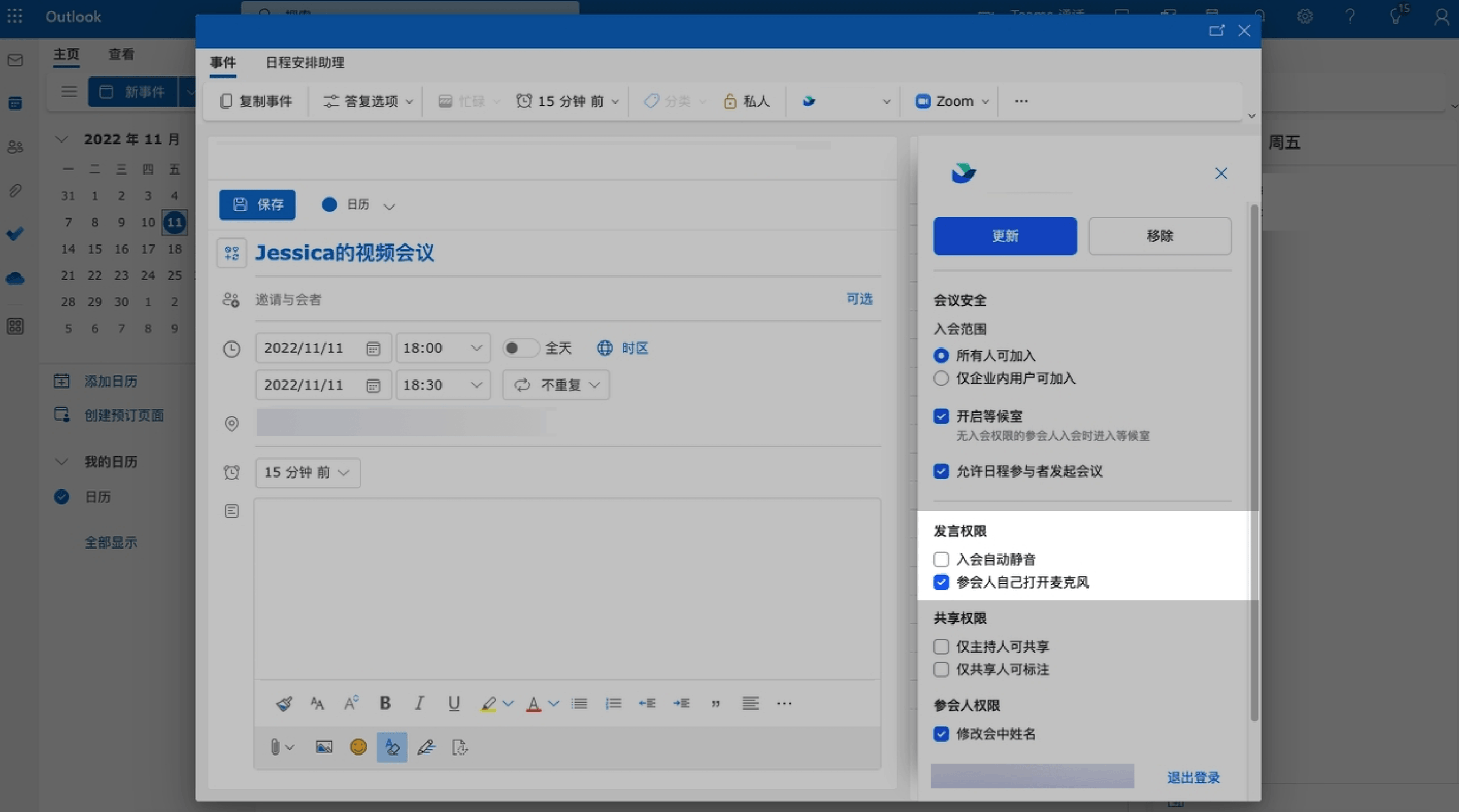
Task: Open the meeting add-in icon in toolbar
Action: 809,101
